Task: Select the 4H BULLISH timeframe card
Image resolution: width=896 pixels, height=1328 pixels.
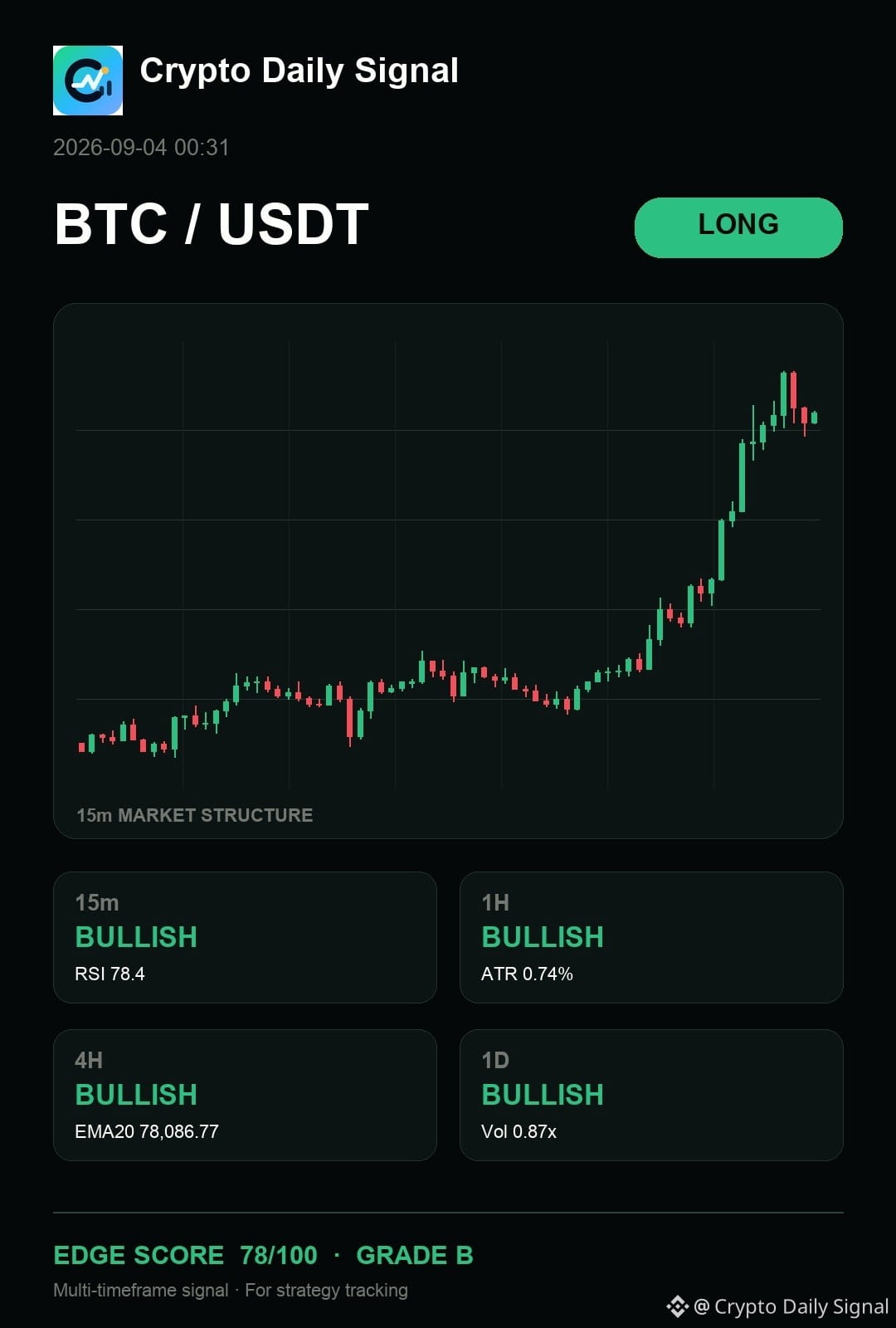Action: (x=245, y=1095)
